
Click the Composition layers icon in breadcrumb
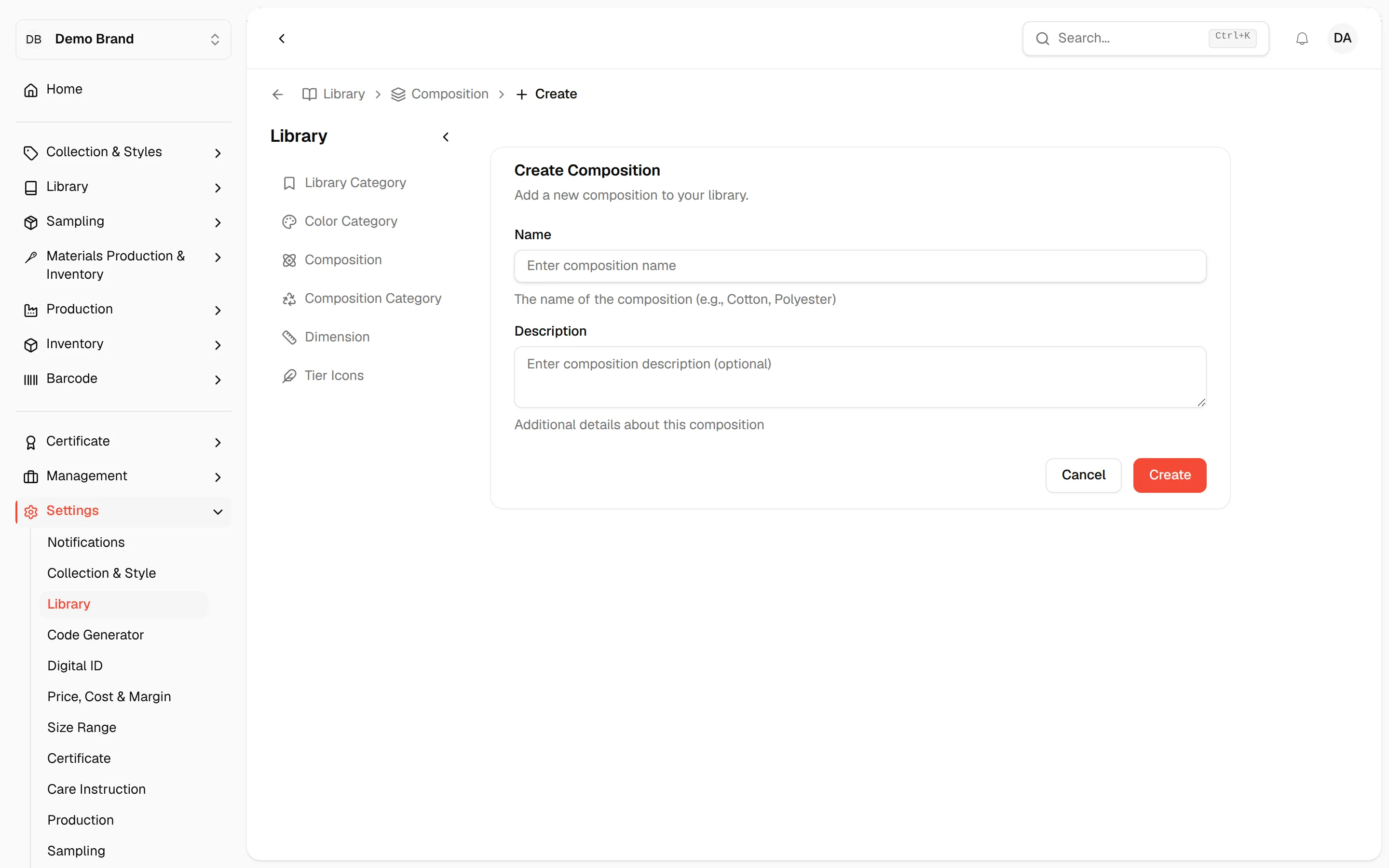398,94
